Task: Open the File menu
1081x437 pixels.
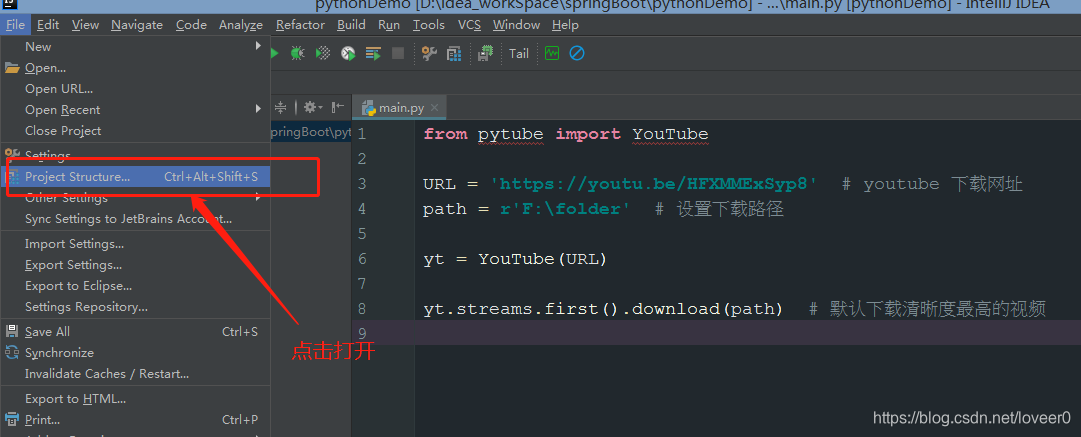Action: (15, 25)
